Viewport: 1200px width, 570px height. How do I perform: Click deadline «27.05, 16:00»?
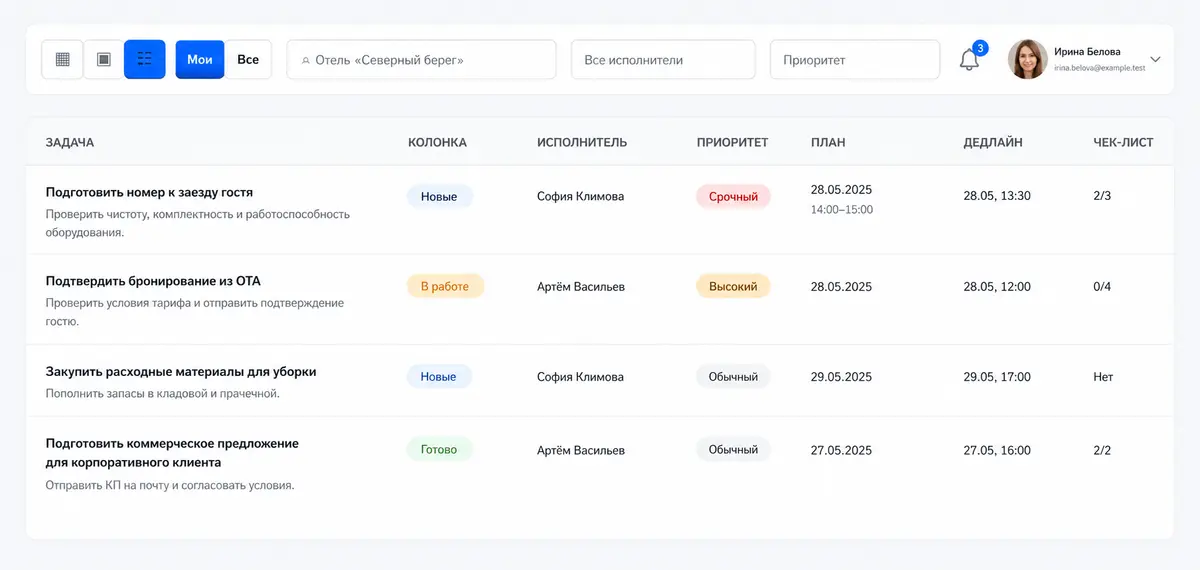997,450
